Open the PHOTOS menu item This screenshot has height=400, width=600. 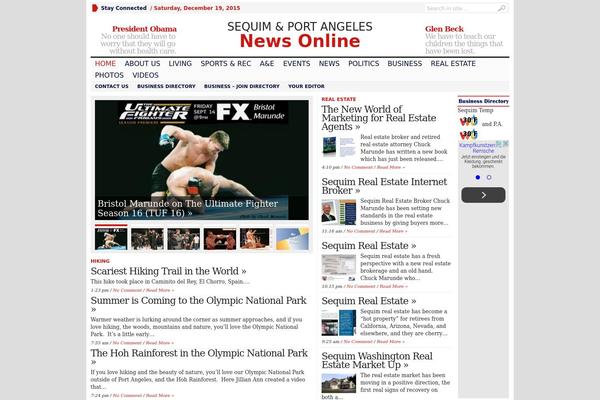click(109, 75)
